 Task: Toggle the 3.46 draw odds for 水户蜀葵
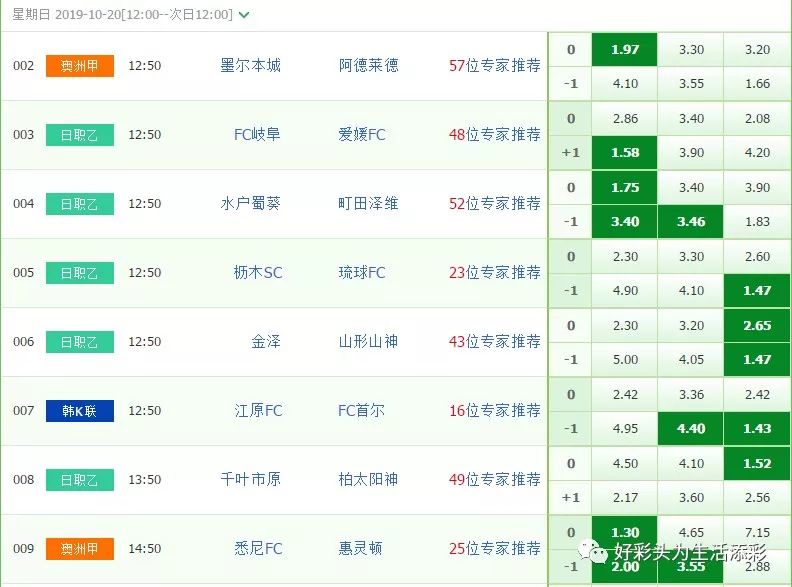coord(690,222)
